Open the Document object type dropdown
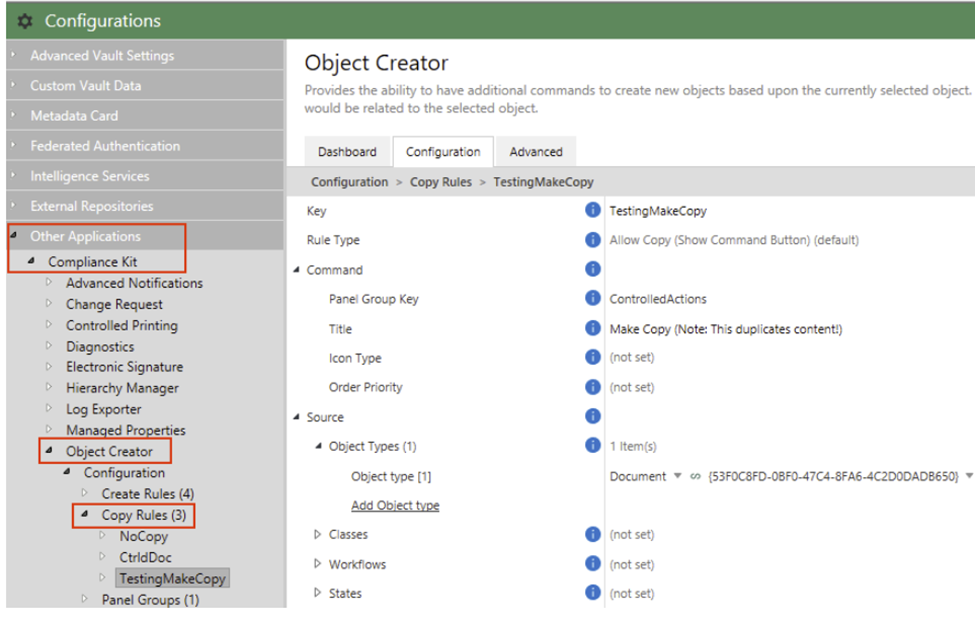The width and height of the screenshot is (975, 619). [x=677, y=476]
